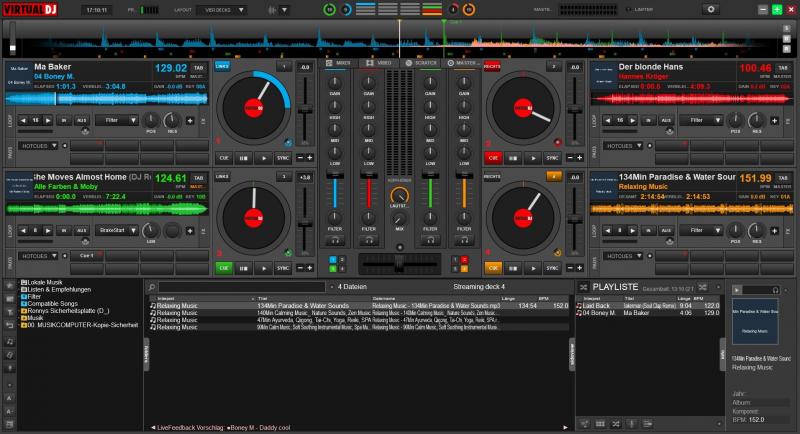
Task: Adjust the blue channel volume fader
Action: [x=335, y=191]
